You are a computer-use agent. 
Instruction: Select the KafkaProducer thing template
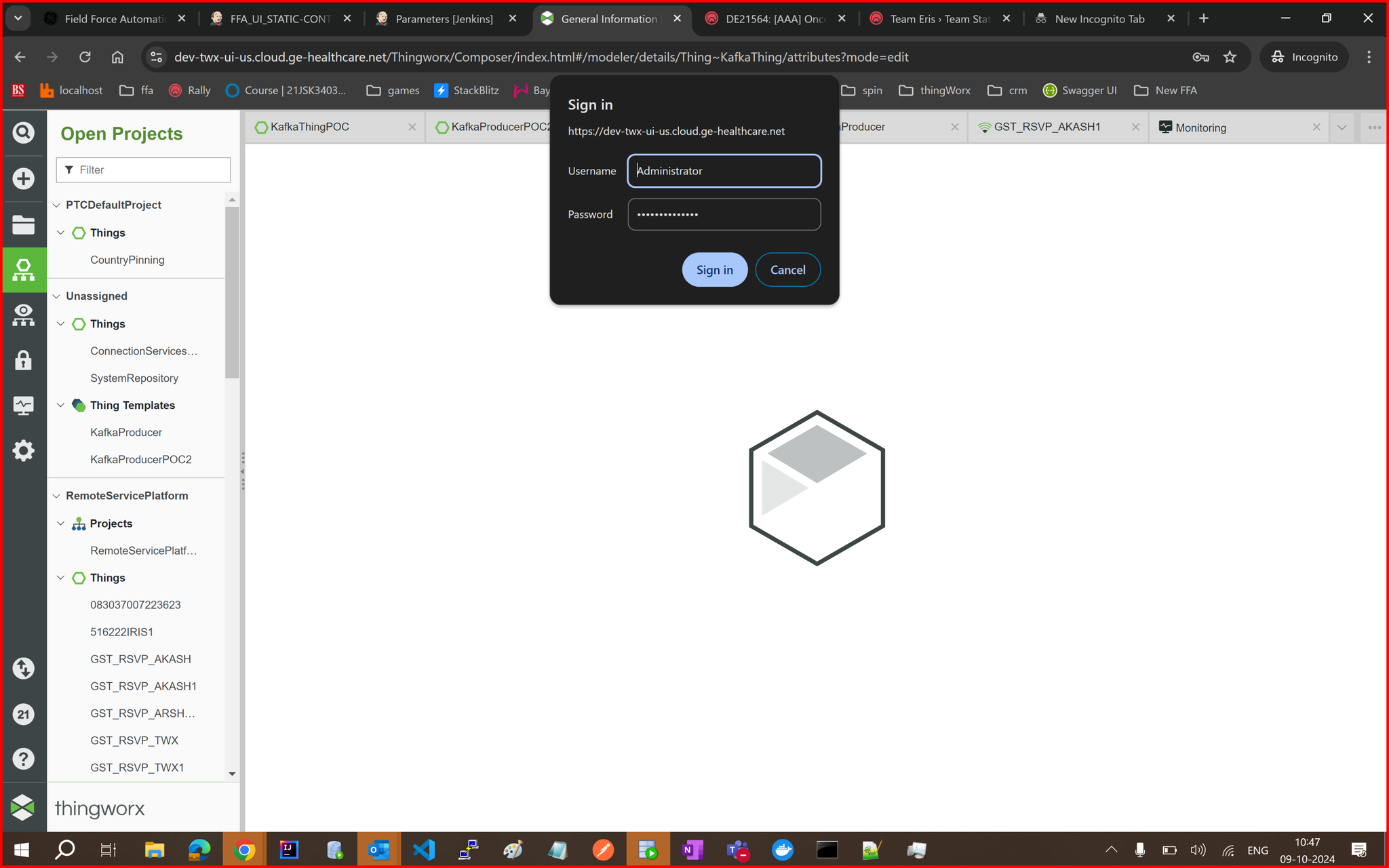pyautogui.click(x=126, y=432)
